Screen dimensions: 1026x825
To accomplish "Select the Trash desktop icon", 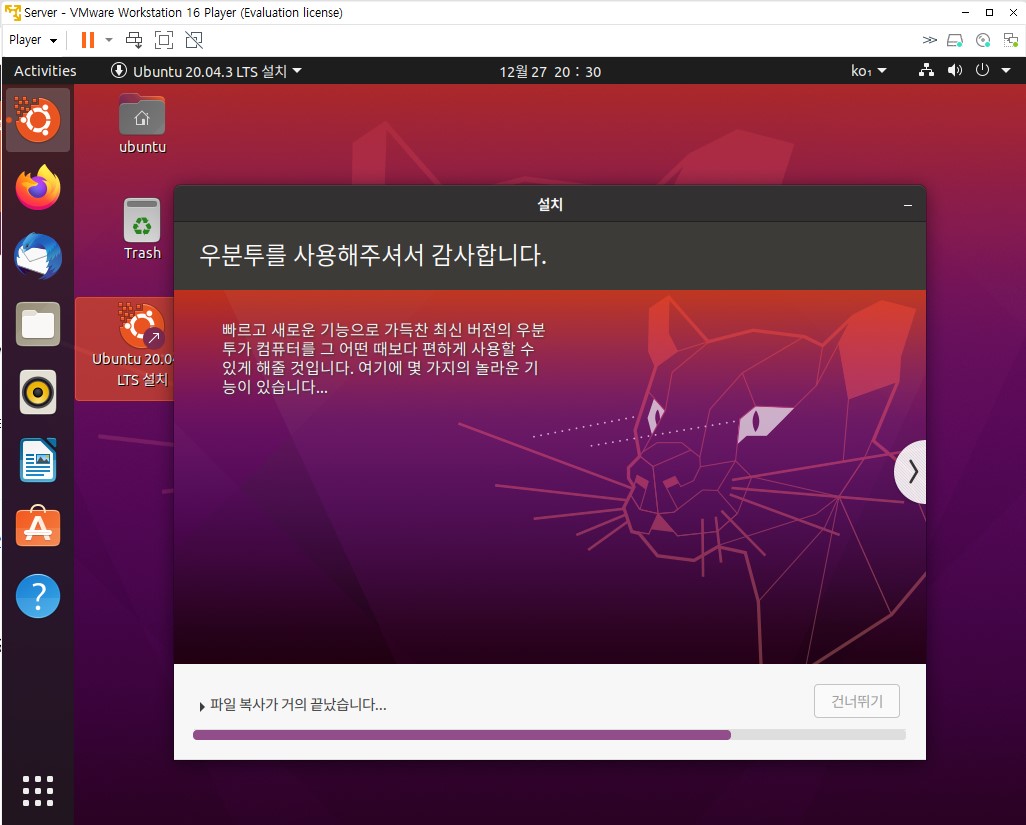I will pyautogui.click(x=142, y=229).
